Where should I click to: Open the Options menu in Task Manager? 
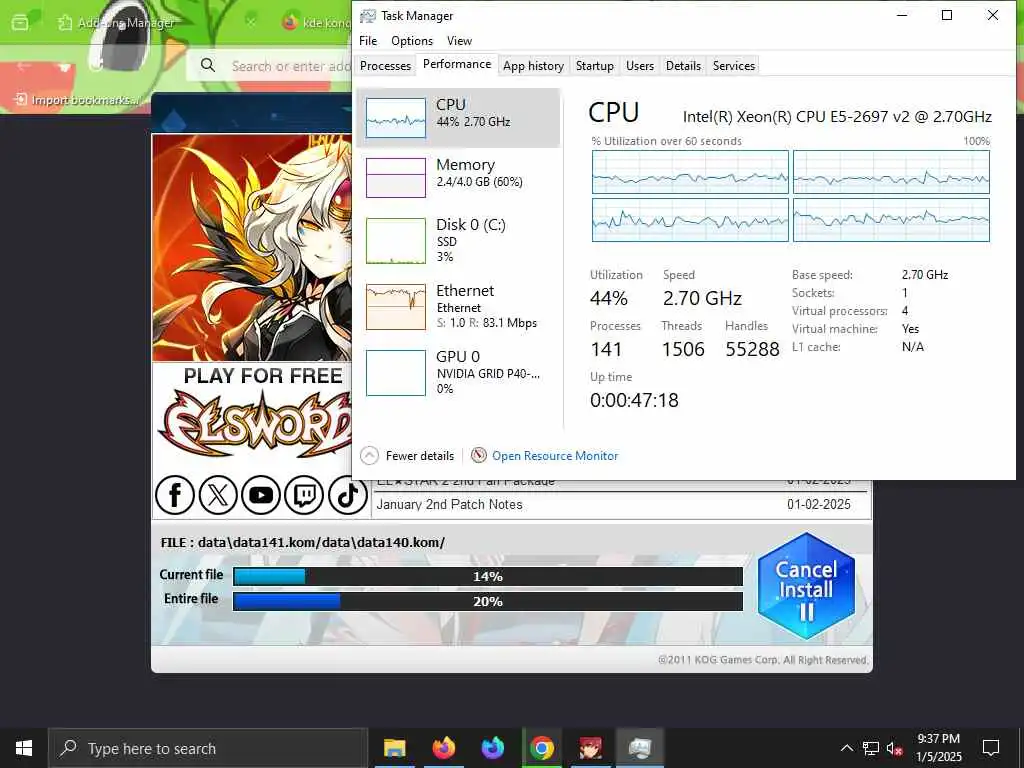point(411,40)
